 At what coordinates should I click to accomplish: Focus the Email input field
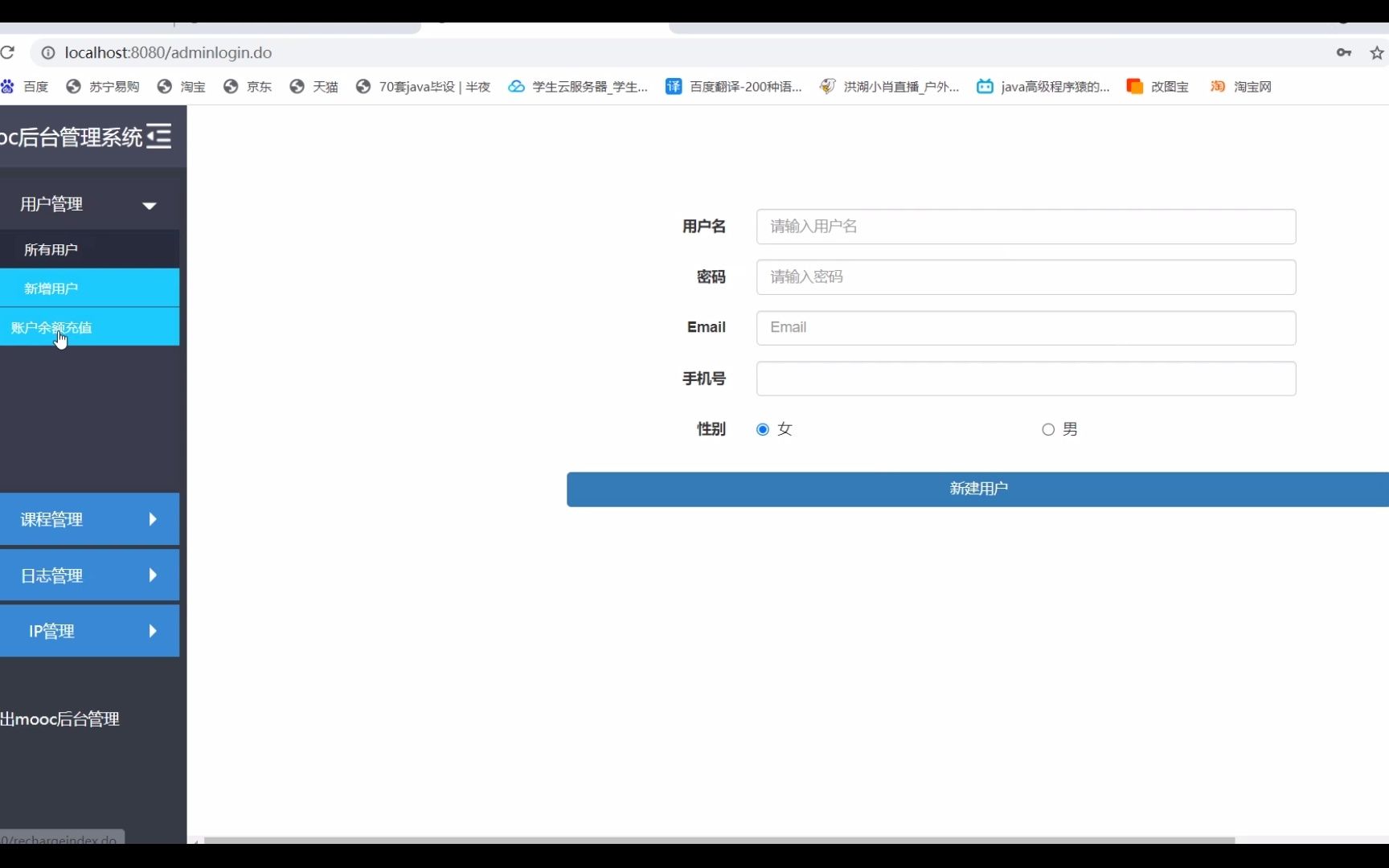click(x=1026, y=328)
